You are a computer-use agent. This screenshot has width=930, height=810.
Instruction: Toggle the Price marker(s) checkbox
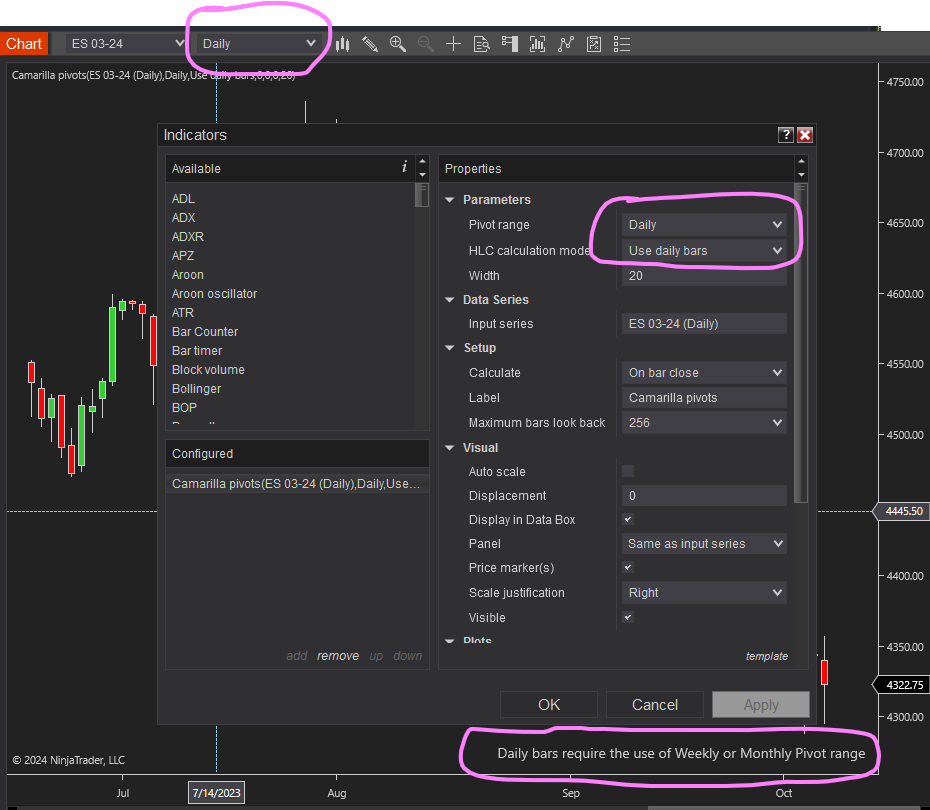628,567
